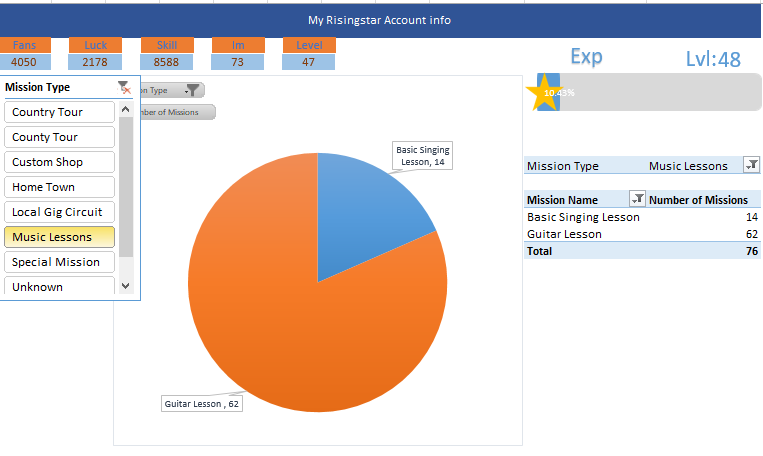Select Guitar Lesson table row
The width and height of the screenshot is (763, 456).
click(642, 234)
